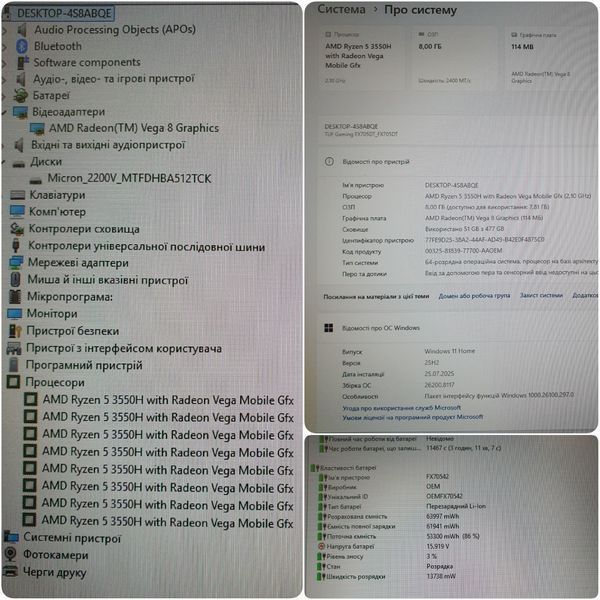Open the Захист системи link
600x600 pixels.
(541, 295)
